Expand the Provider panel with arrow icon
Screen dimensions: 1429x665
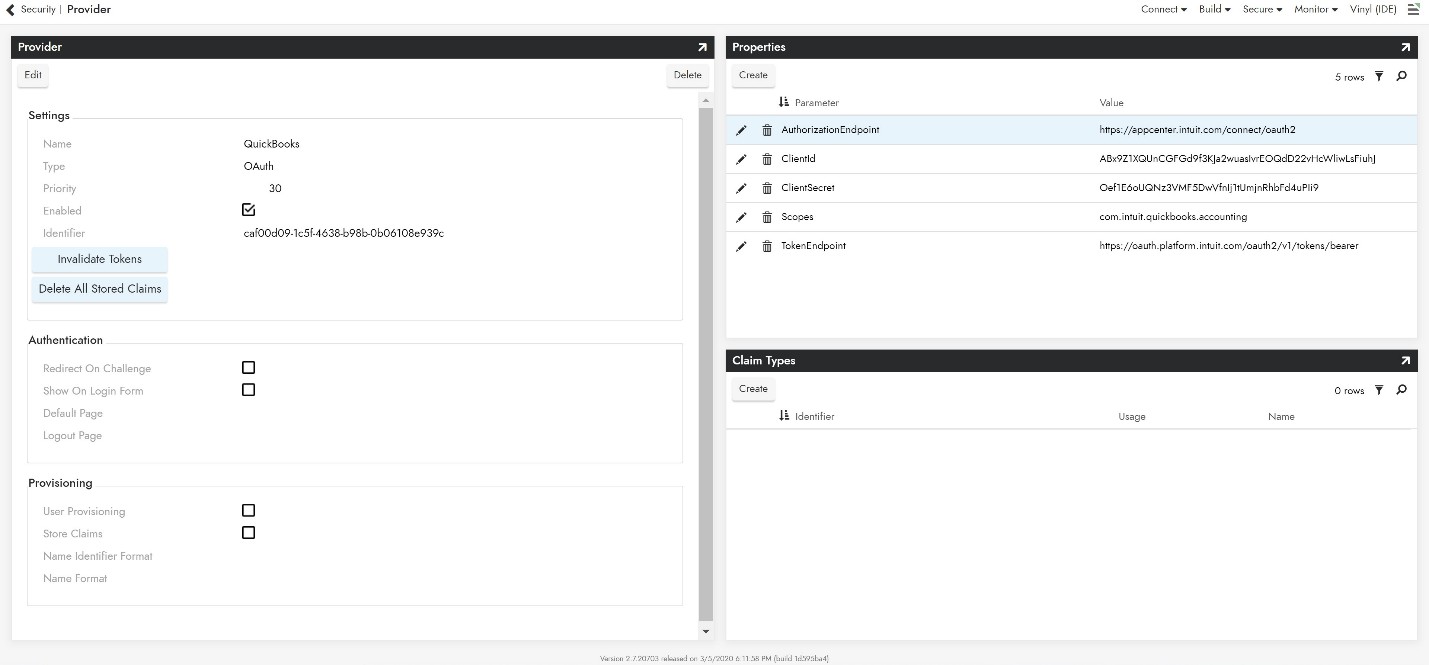click(x=702, y=47)
